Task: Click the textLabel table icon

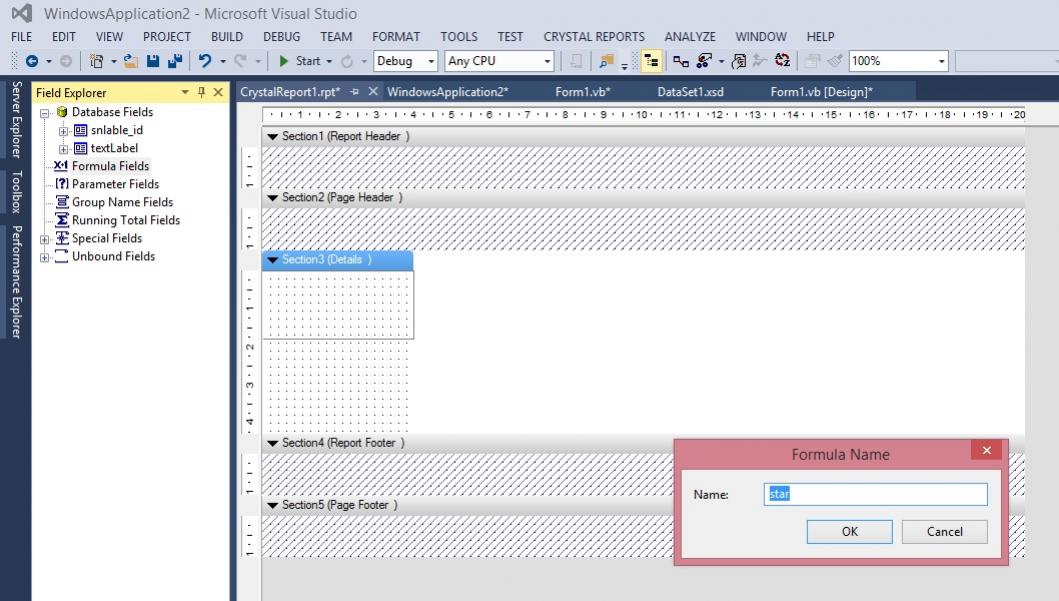Action: pyautogui.click(x=80, y=149)
